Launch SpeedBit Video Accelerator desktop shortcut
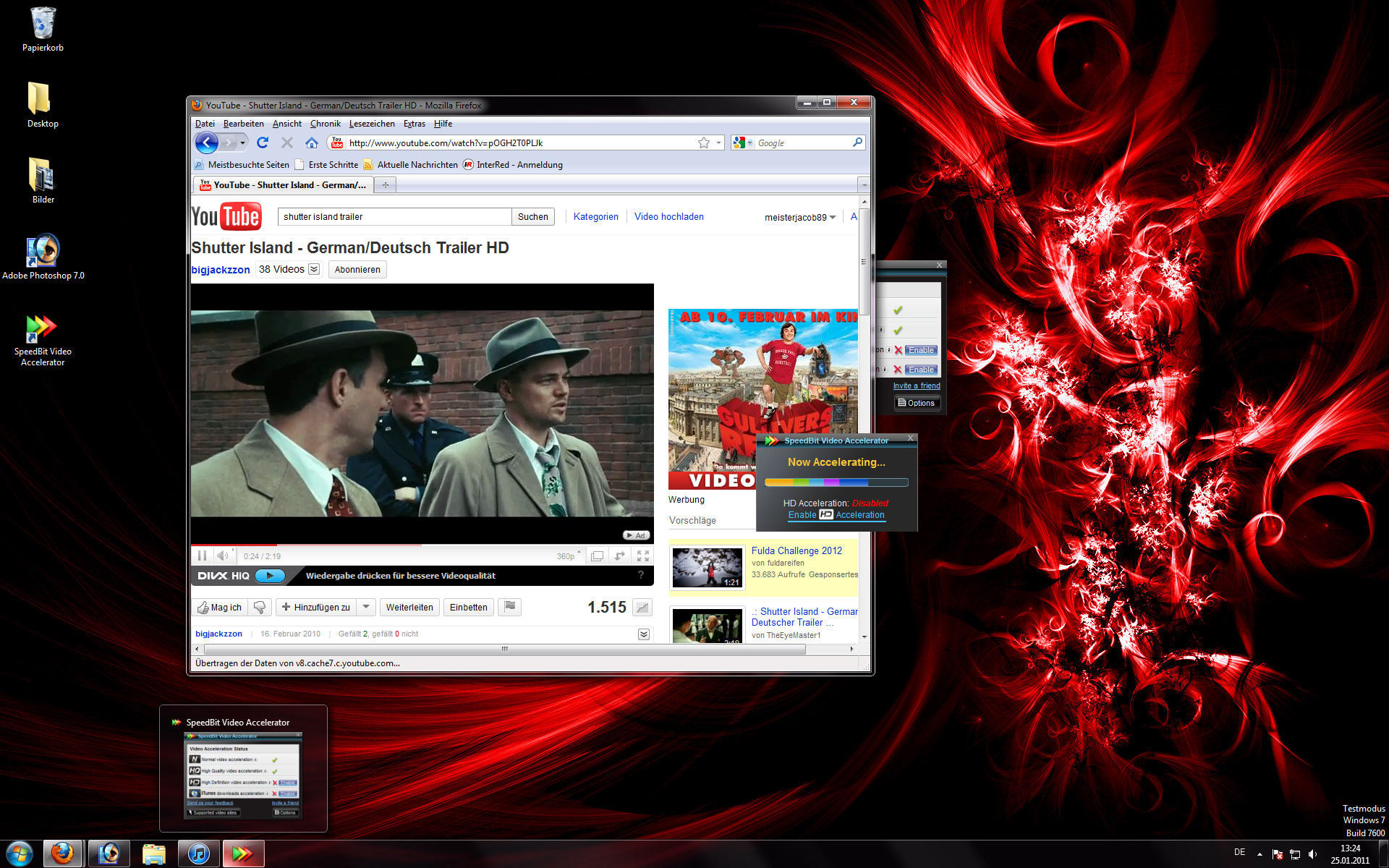This screenshot has height=868, width=1389. (43, 340)
